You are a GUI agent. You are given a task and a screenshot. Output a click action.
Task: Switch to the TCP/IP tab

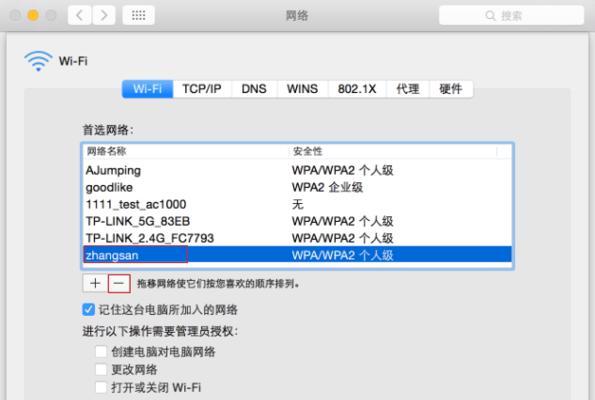tap(202, 89)
